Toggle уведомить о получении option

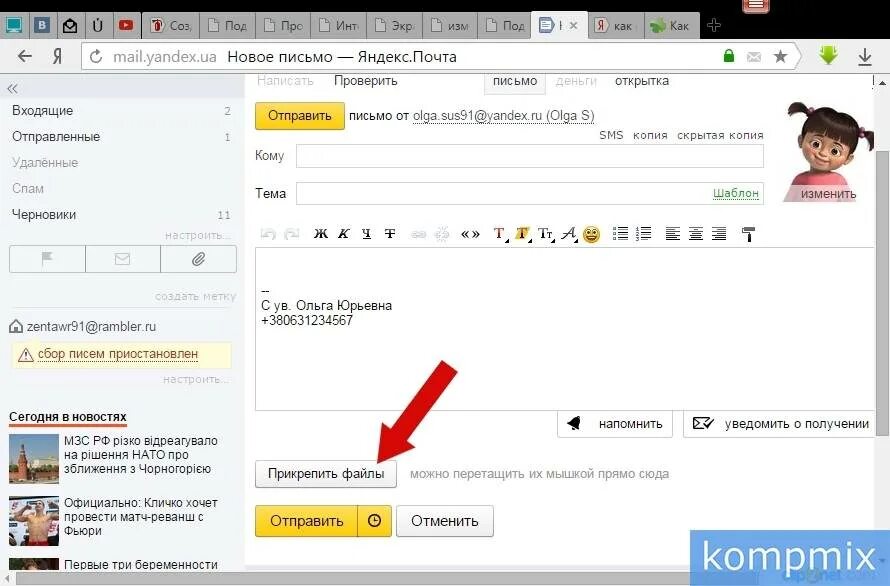[780, 424]
